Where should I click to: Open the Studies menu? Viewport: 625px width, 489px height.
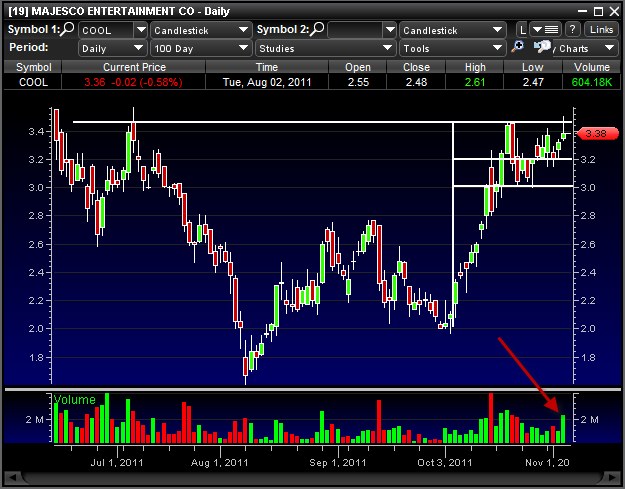[325, 47]
